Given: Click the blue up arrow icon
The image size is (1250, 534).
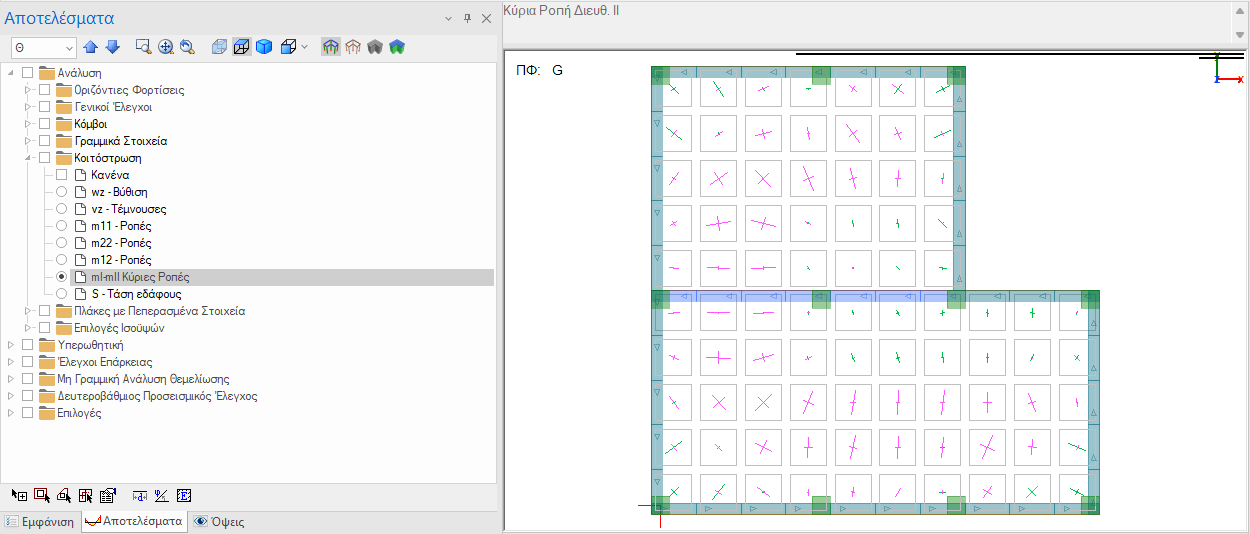Looking at the screenshot, I should click(x=91, y=47).
